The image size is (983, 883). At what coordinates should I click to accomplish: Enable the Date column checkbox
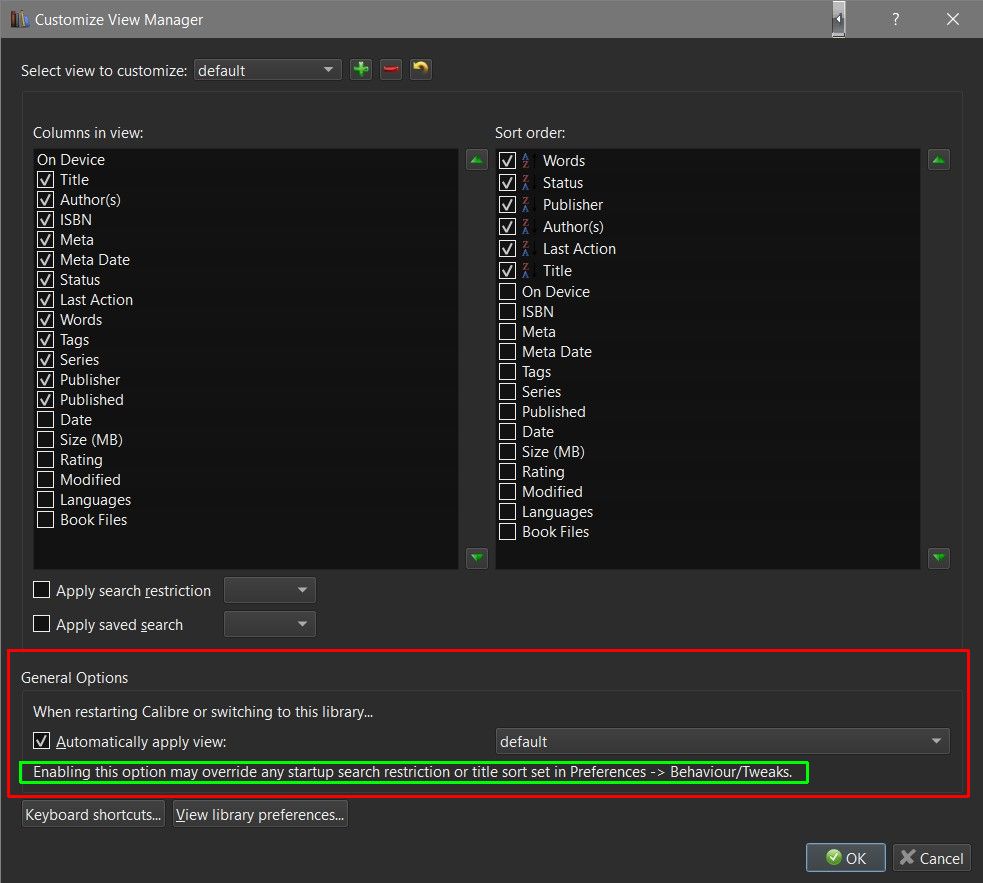point(45,420)
